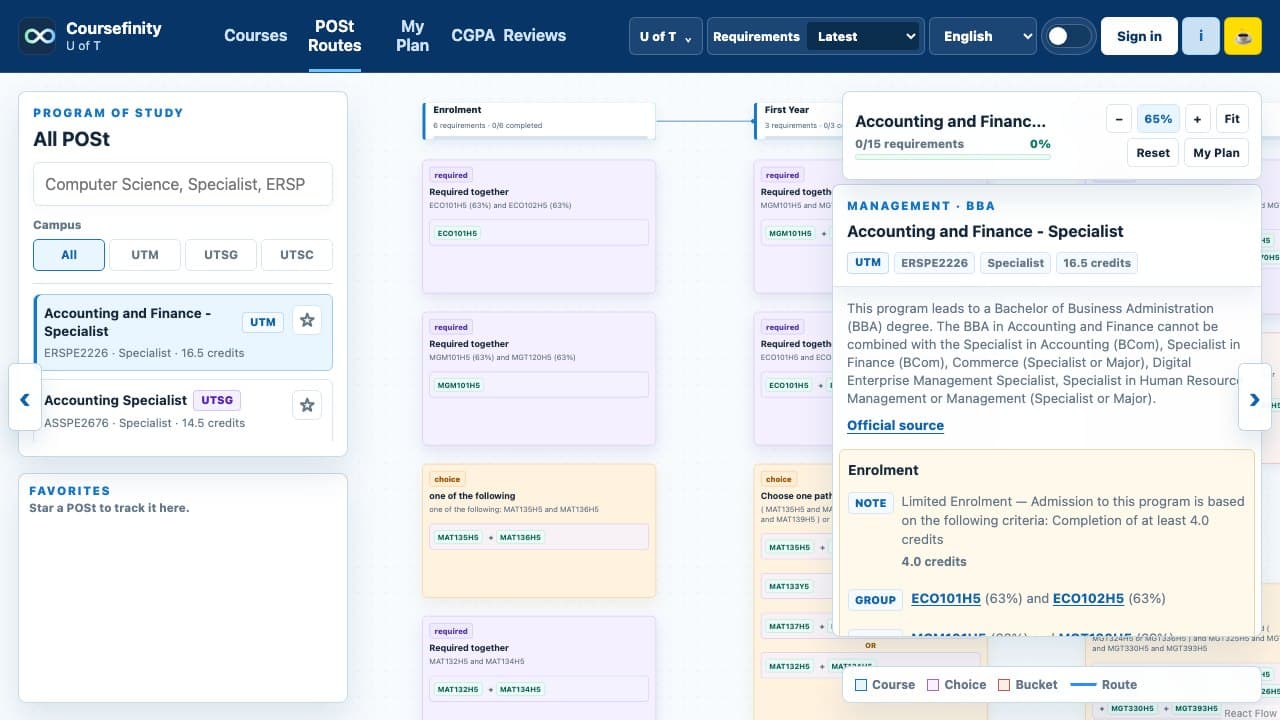The height and width of the screenshot is (720, 1280).
Task: Click the MGT330H5 course chip
Action: click(x=1130, y=708)
